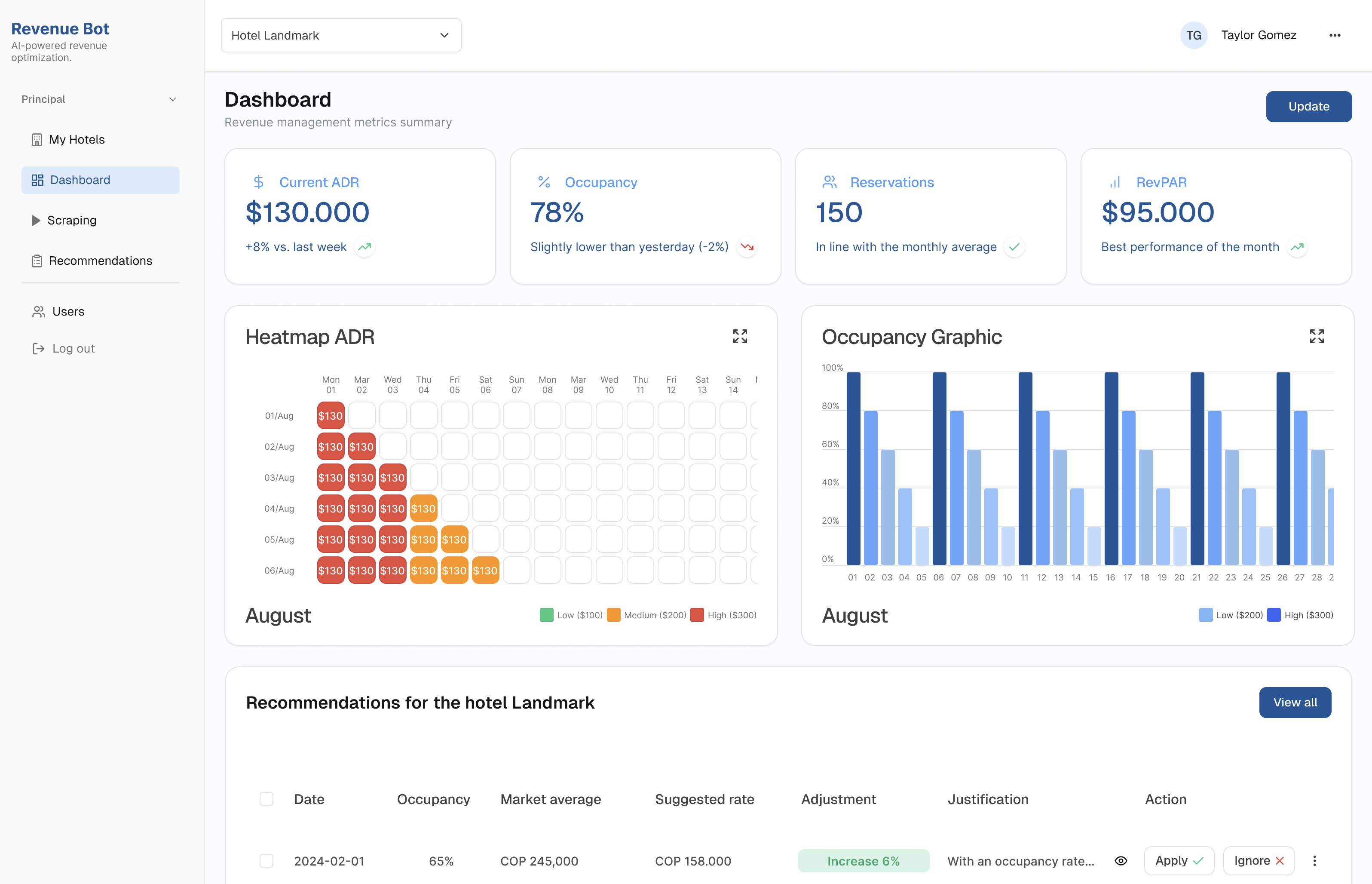This screenshot has height=884, width=1372.
Task: Click View all recommendations button
Action: (1295, 702)
